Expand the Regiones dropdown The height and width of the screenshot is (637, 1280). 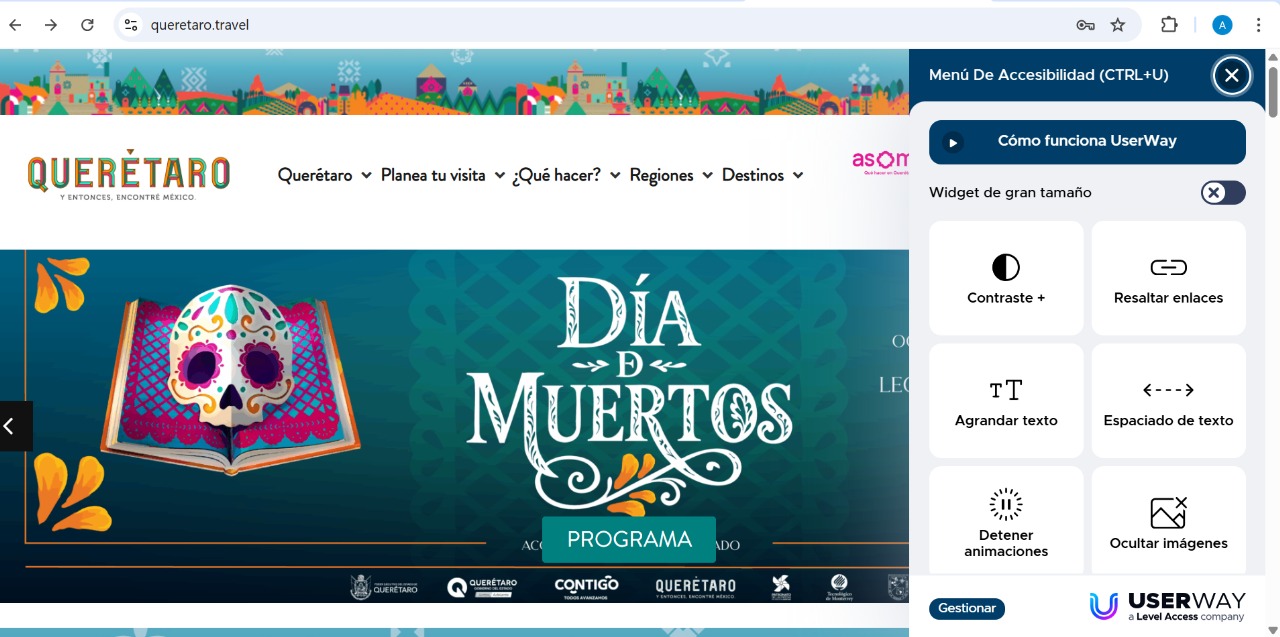click(662, 175)
